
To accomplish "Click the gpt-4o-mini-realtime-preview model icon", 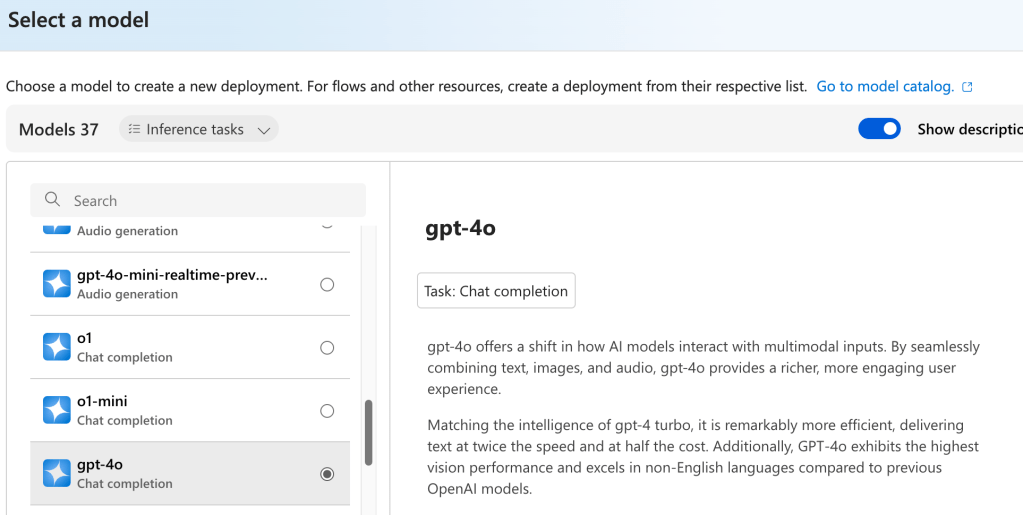I will [x=57, y=284].
